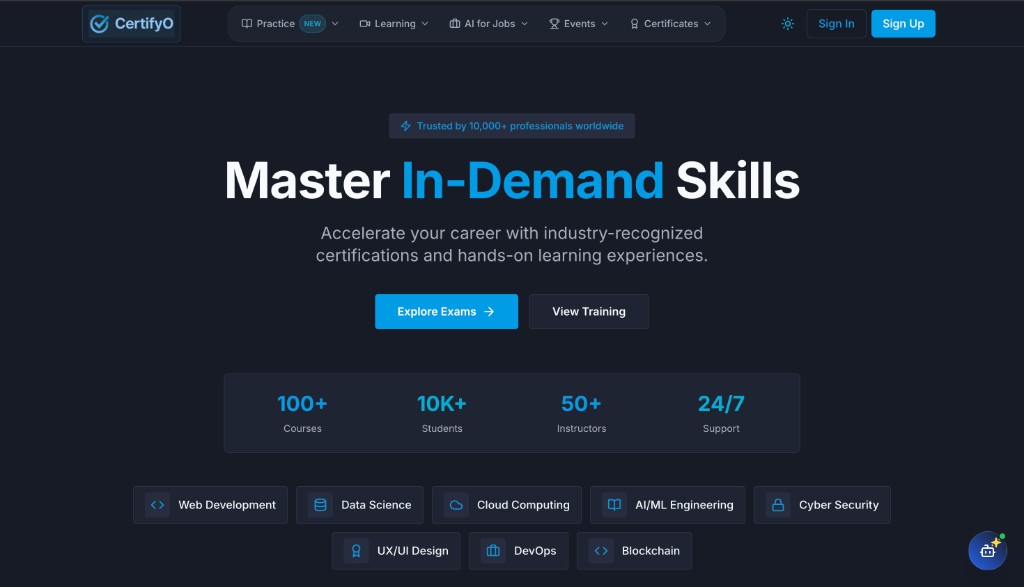Open the Events navigation menu
The width and height of the screenshot is (1024, 587).
click(x=579, y=24)
